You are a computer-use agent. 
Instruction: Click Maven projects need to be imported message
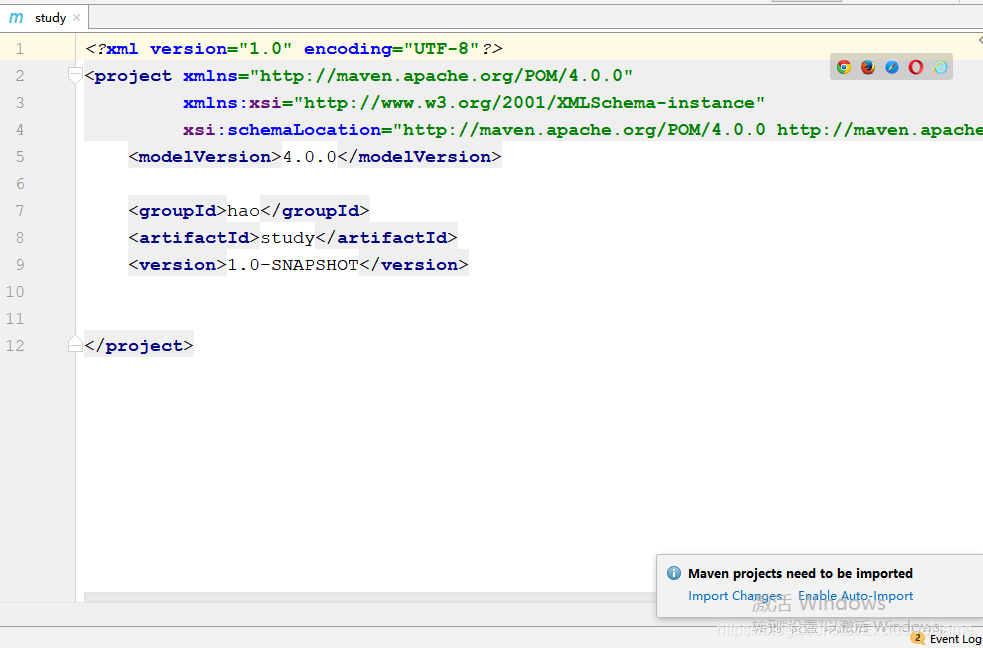click(x=800, y=573)
